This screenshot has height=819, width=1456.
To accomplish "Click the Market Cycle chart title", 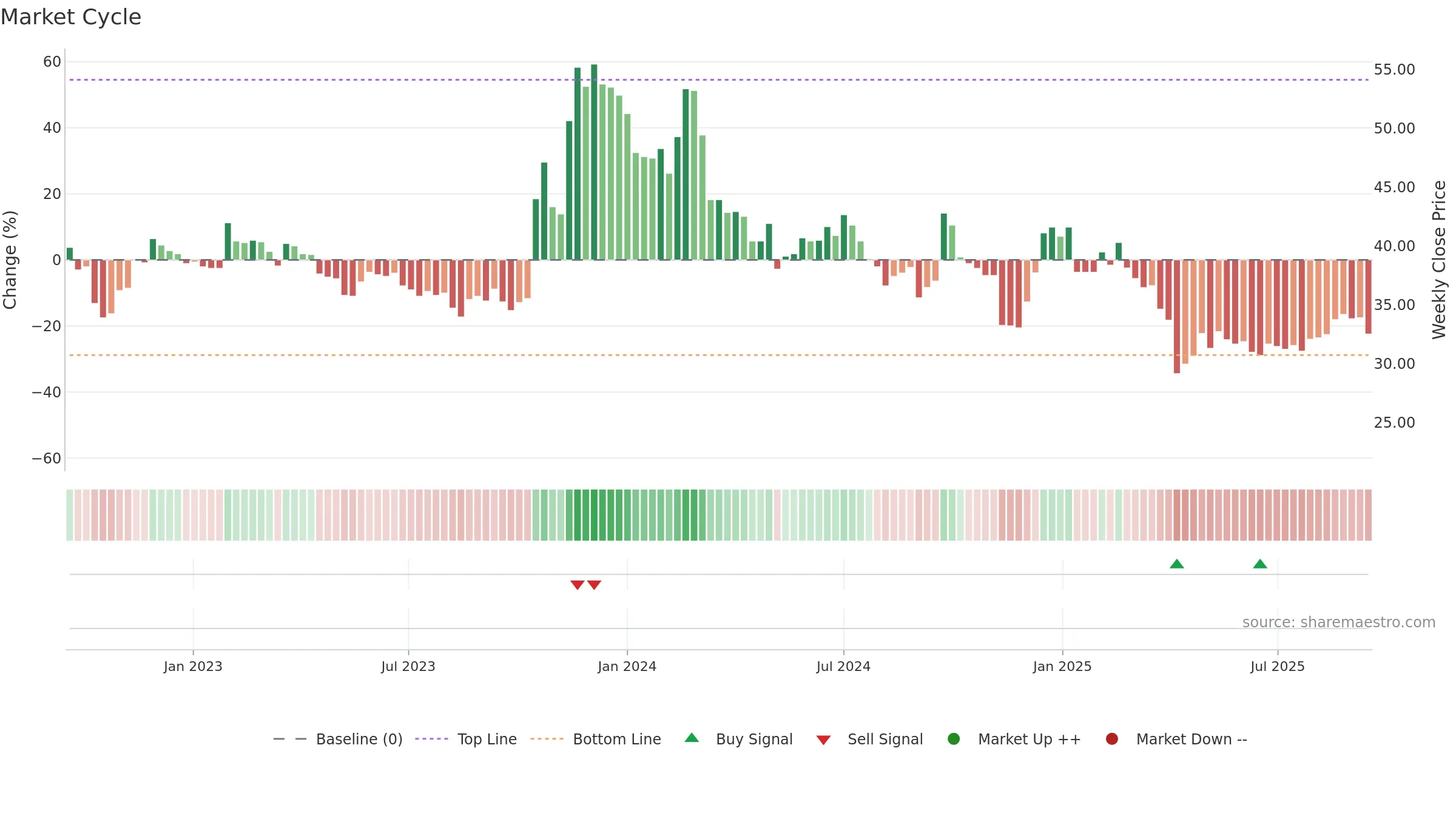I will click(71, 17).
